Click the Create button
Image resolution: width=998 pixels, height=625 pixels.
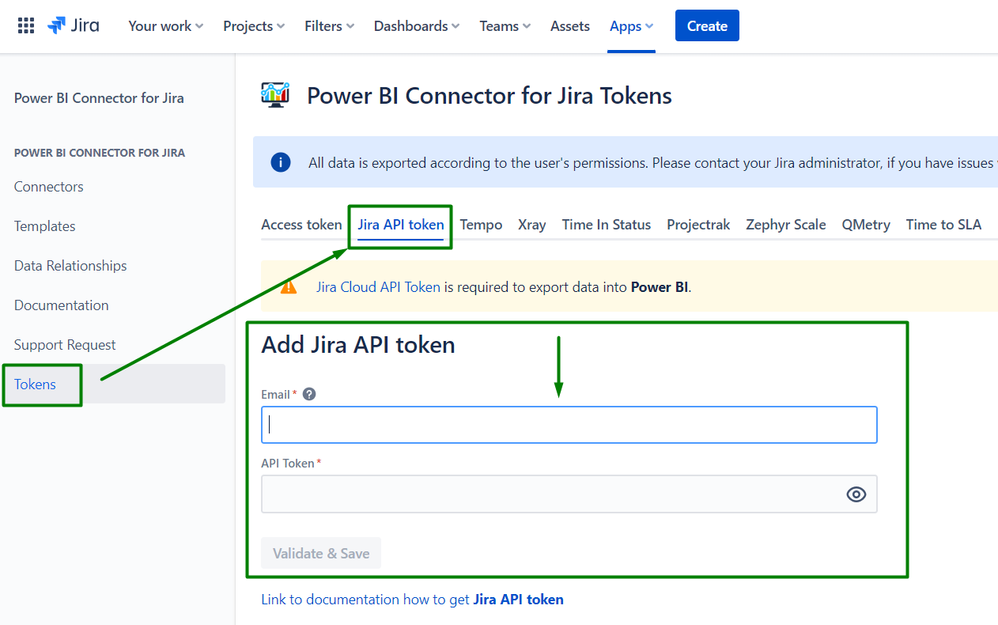tap(707, 25)
